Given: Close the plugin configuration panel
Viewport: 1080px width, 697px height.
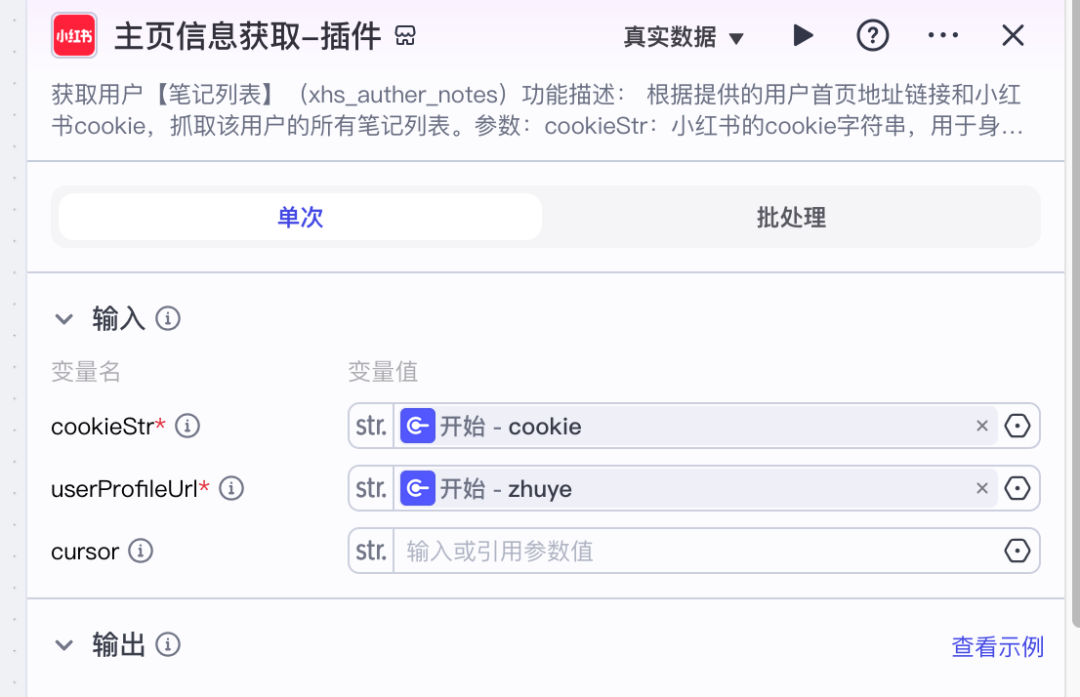Looking at the screenshot, I should click(1013, 36).
